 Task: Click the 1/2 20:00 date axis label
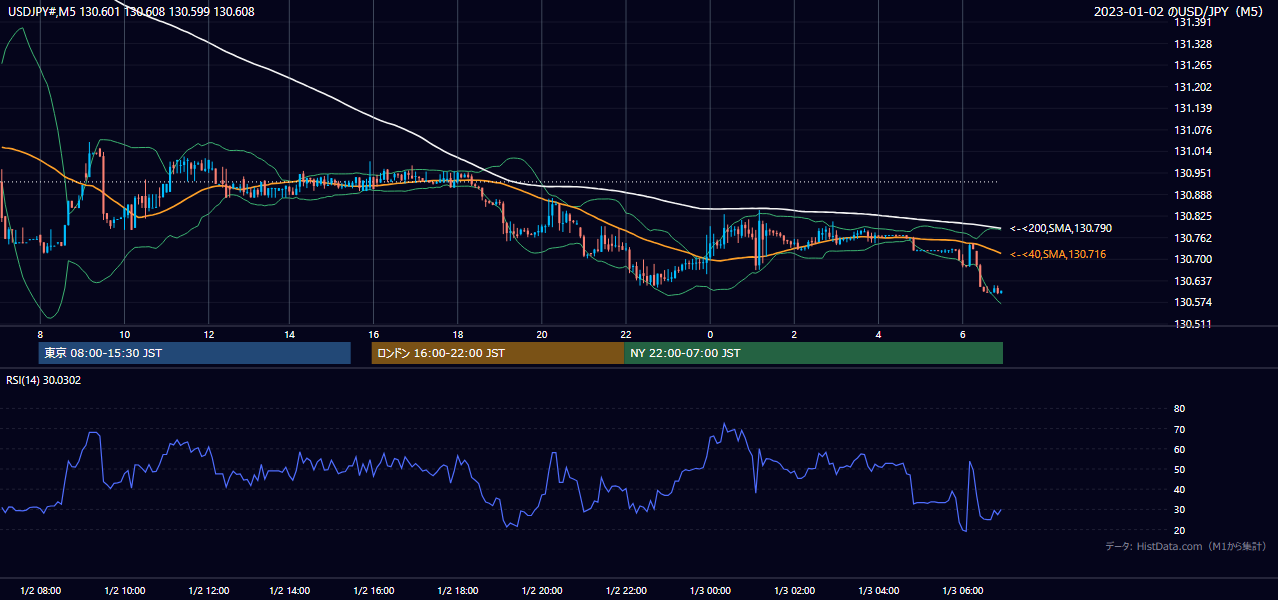click(x=544, y=590)
